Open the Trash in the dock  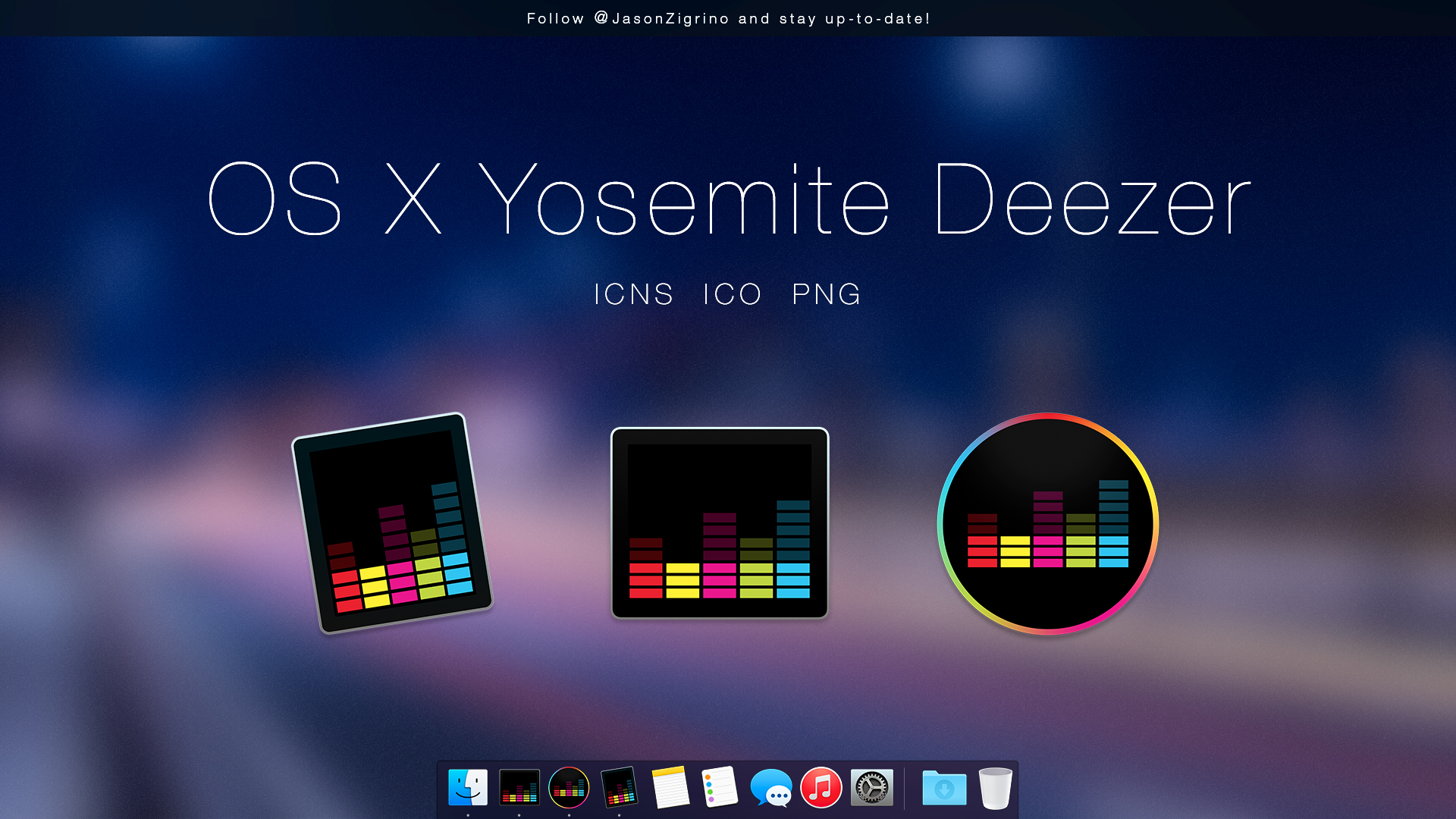pyautogui.click(x=995, y=789)
